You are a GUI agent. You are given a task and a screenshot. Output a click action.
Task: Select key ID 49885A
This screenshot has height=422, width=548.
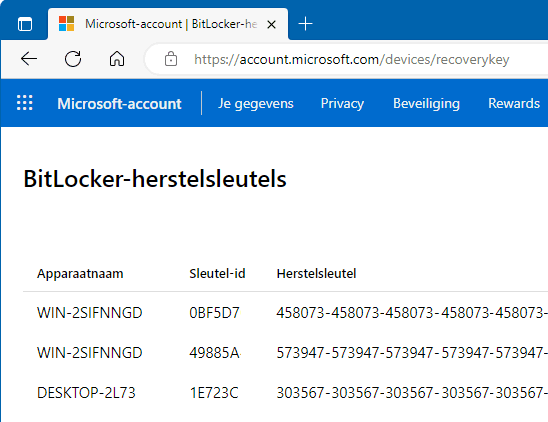coord(215,353)
